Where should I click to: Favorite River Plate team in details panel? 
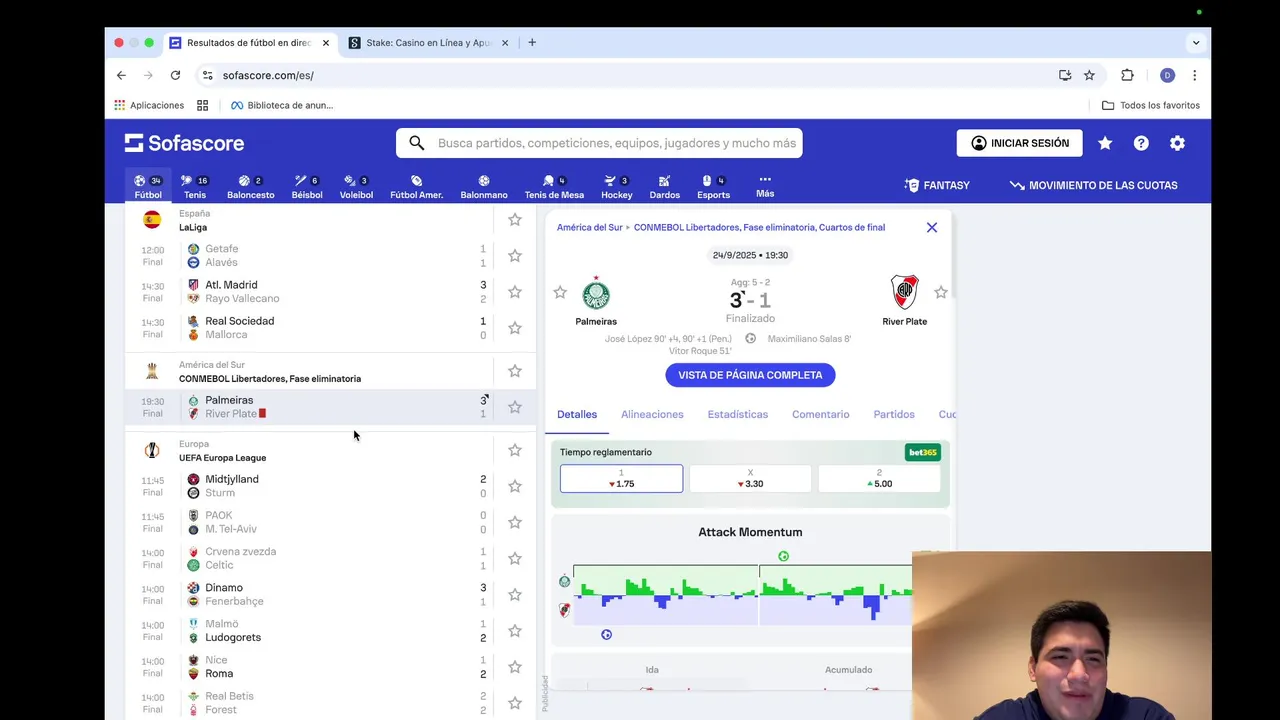pos(940,292)
